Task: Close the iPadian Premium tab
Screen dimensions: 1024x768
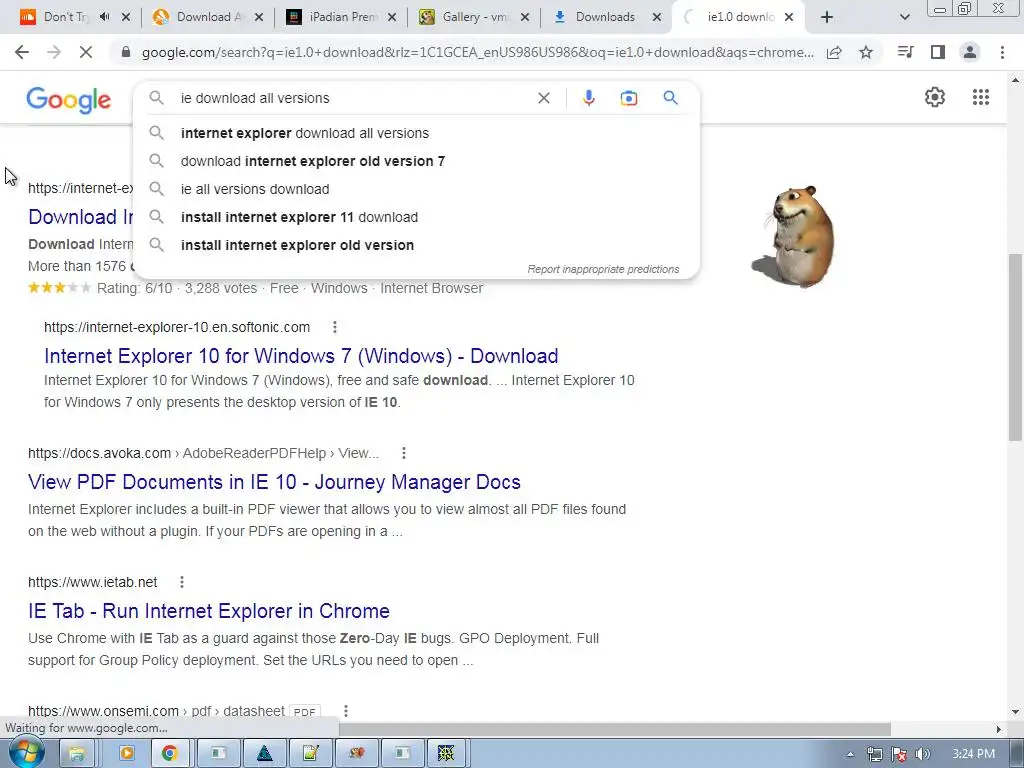Action: coord(392,17)
